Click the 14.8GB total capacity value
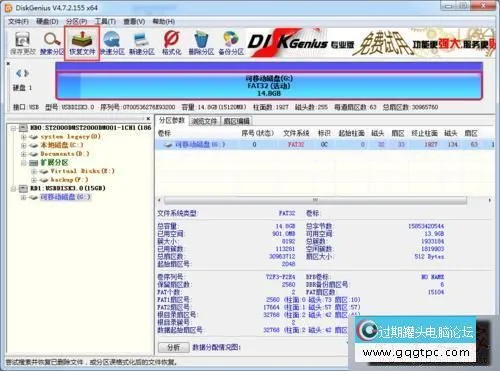Viewport: 500px width, 371px height. point(285,226)
